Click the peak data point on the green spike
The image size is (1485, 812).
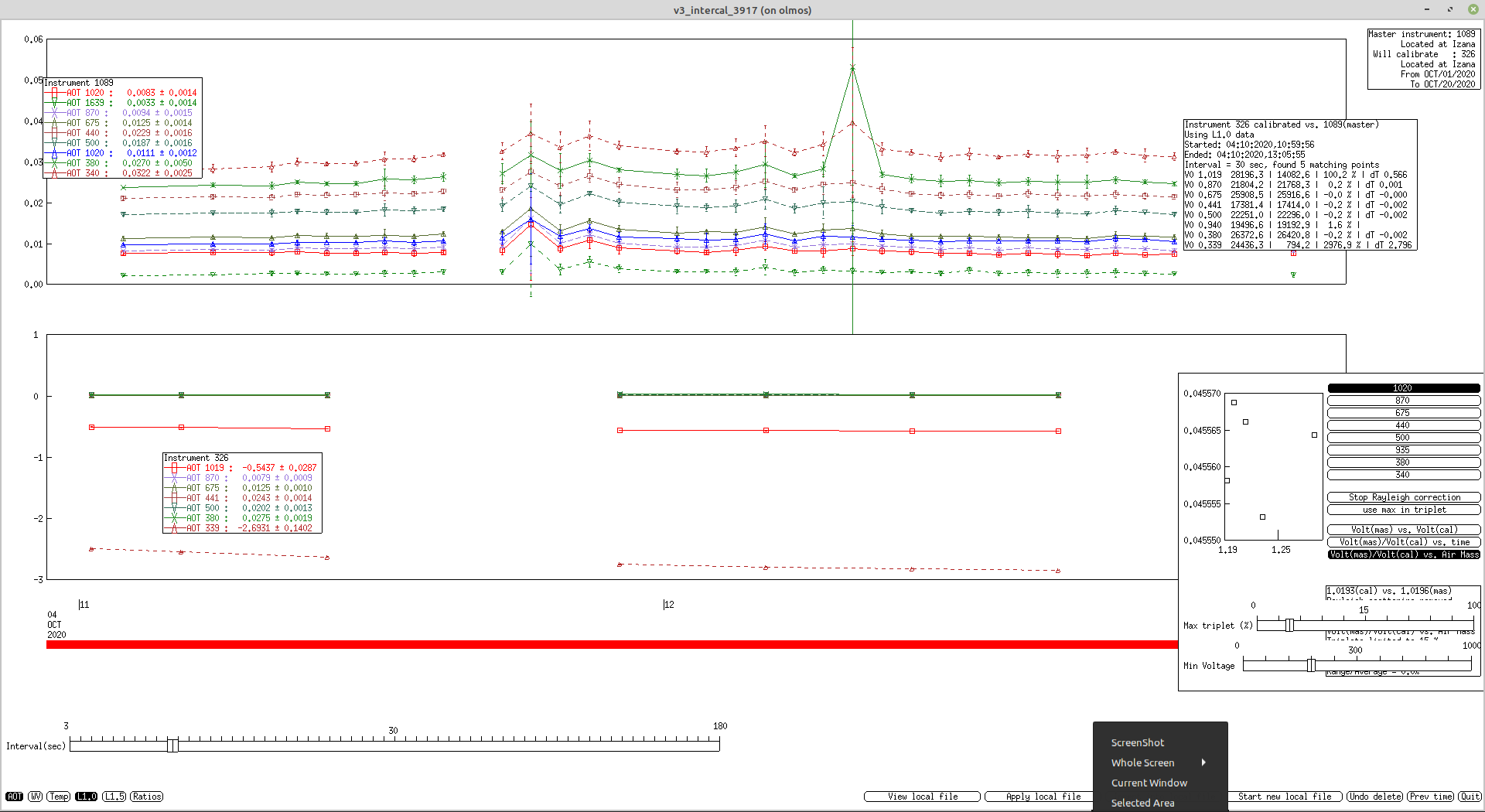click(852, 68)
